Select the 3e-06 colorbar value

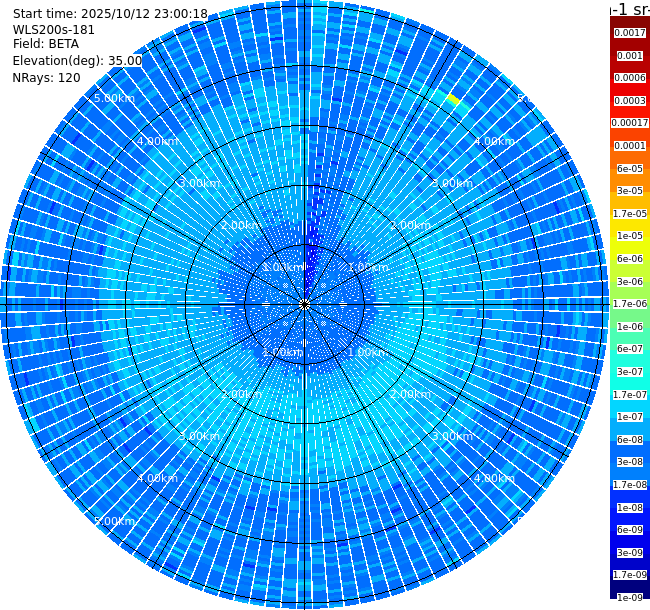pos(630,281)
